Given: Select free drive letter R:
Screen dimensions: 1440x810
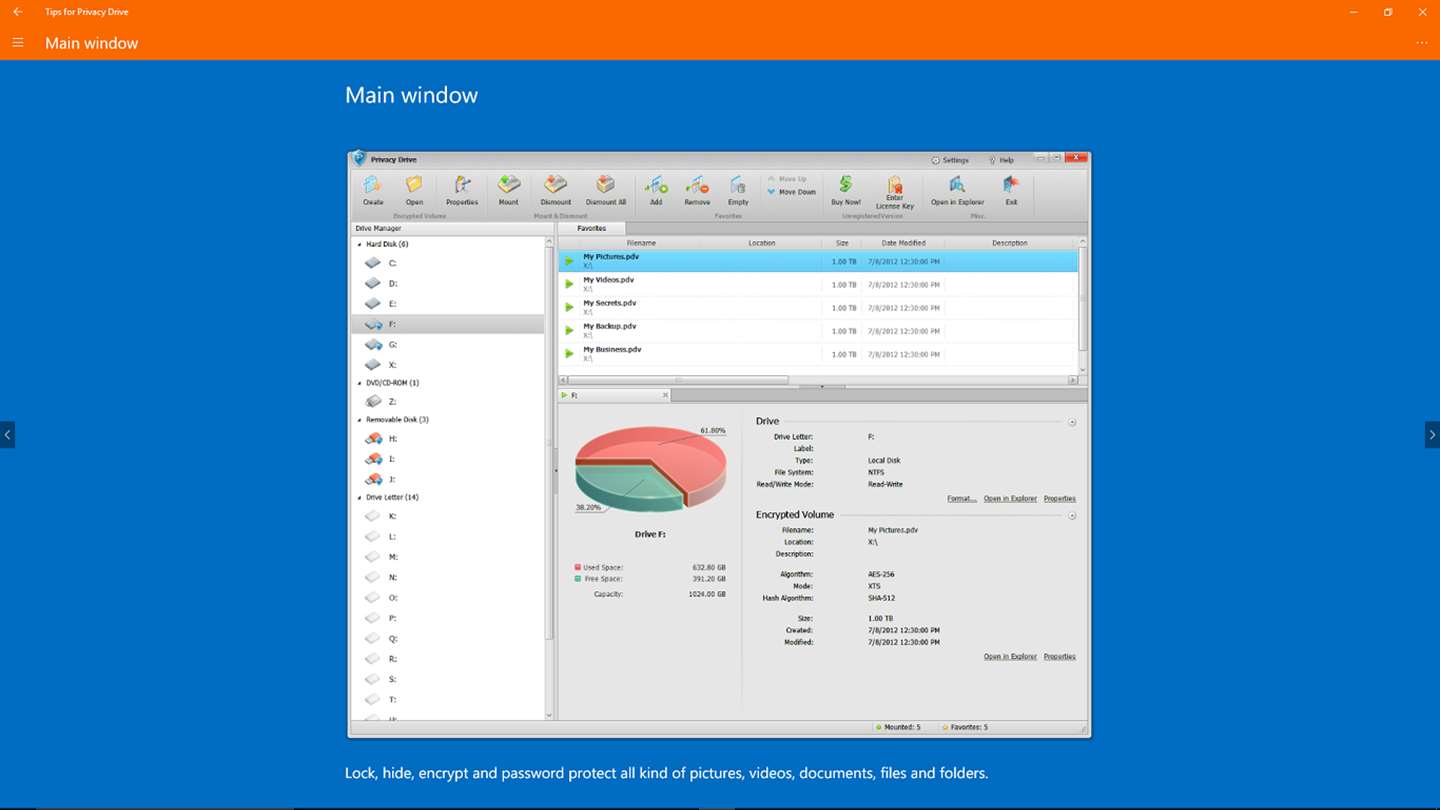Looking at the screenshot, I should 447,659.
